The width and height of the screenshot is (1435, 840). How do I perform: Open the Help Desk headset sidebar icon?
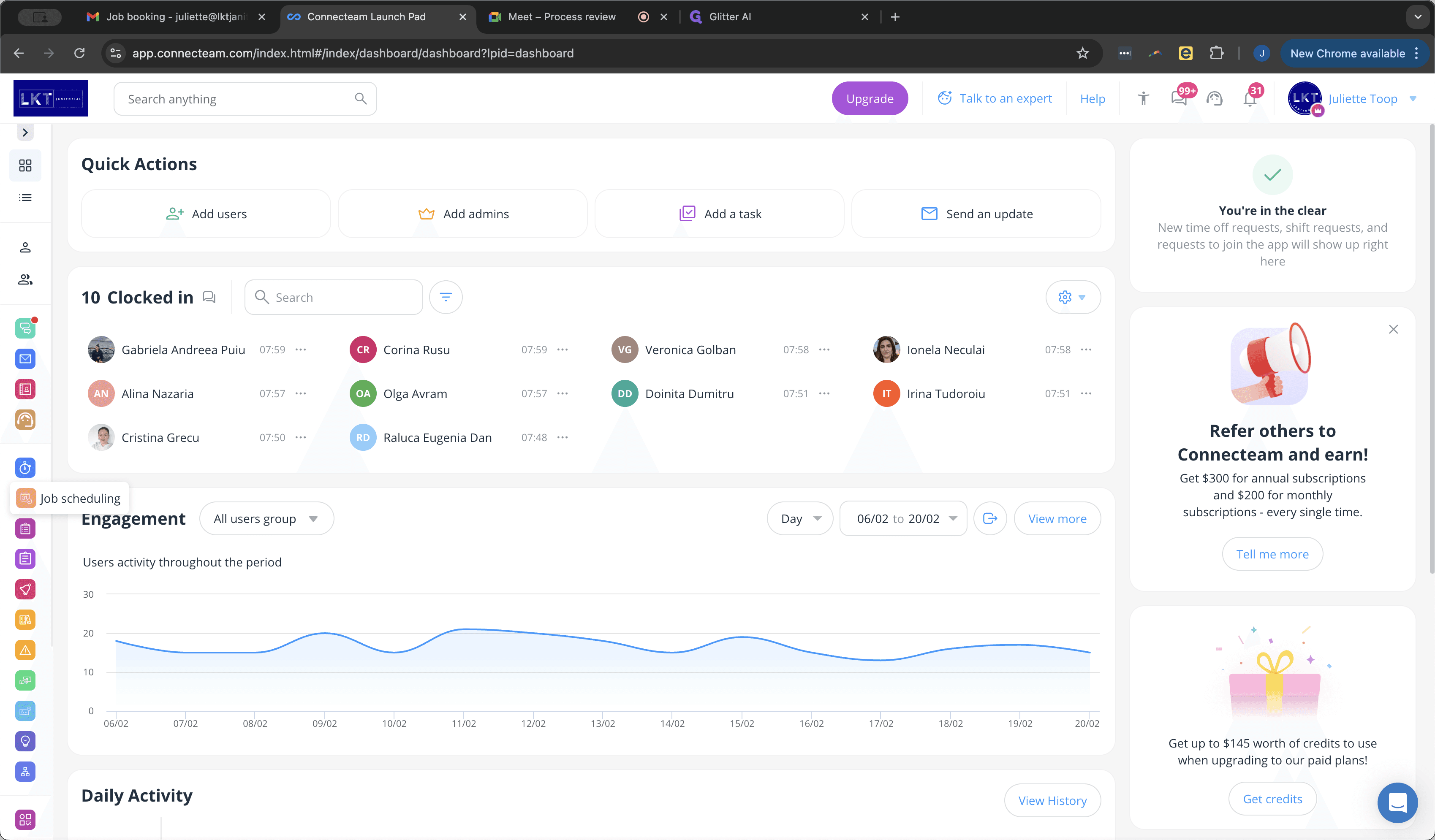25,420
